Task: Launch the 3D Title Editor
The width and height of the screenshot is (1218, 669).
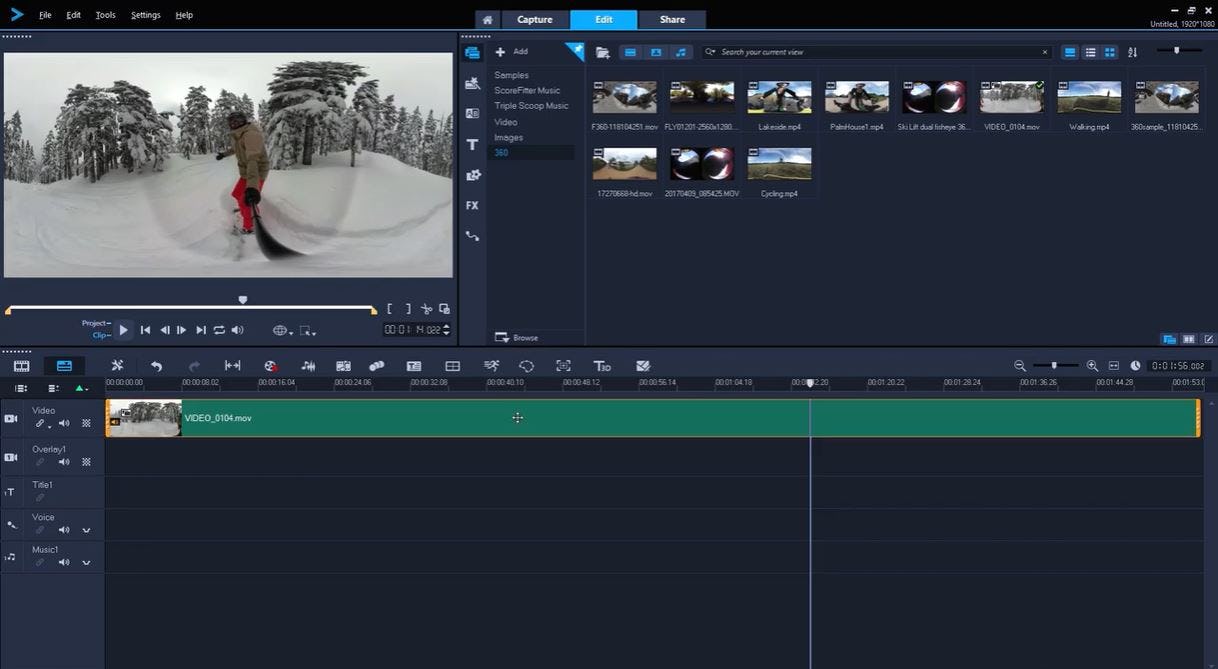Action: point(601,366)
